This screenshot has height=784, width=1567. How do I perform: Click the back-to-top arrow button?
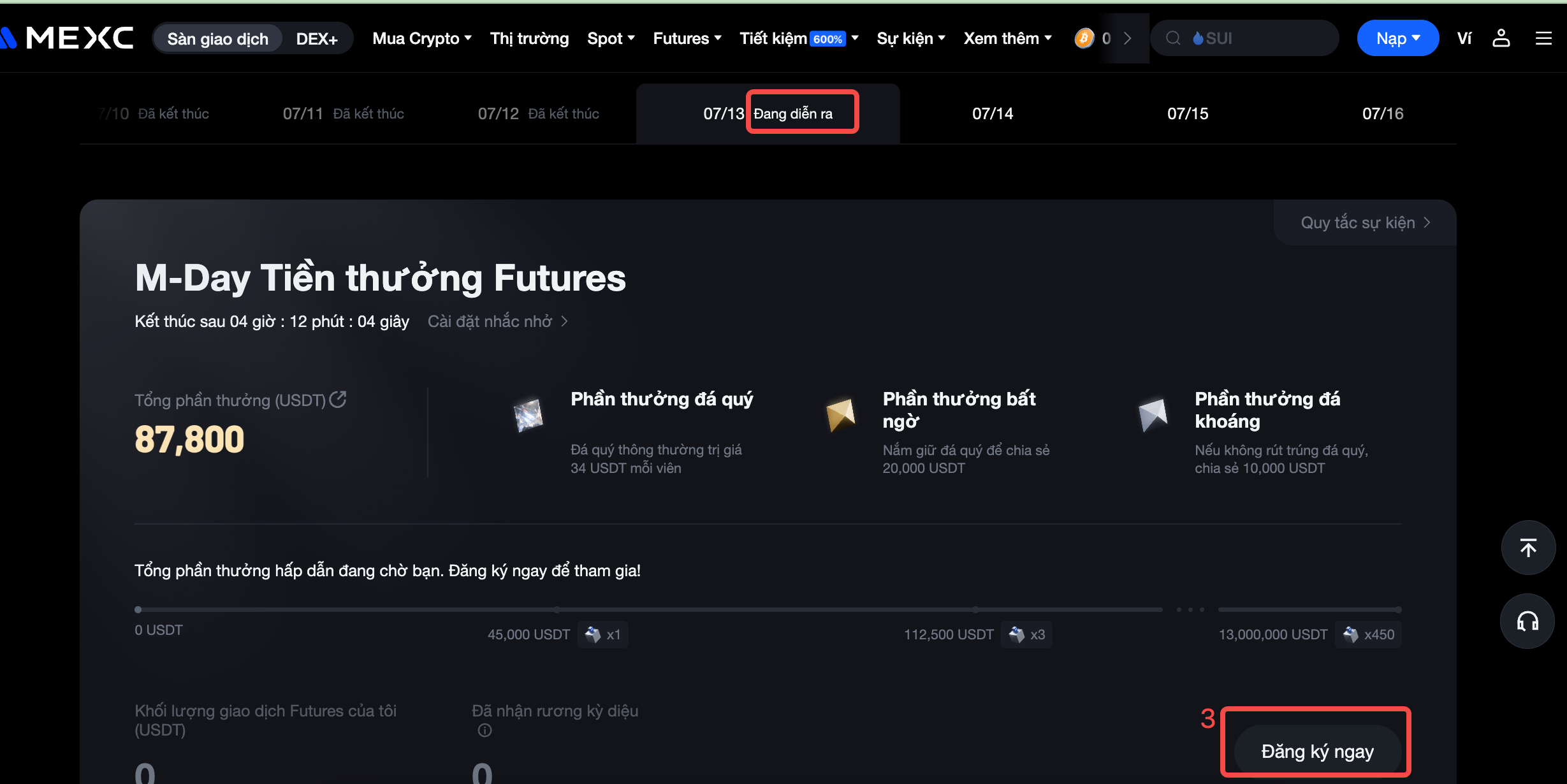(x=1527, y=548)
